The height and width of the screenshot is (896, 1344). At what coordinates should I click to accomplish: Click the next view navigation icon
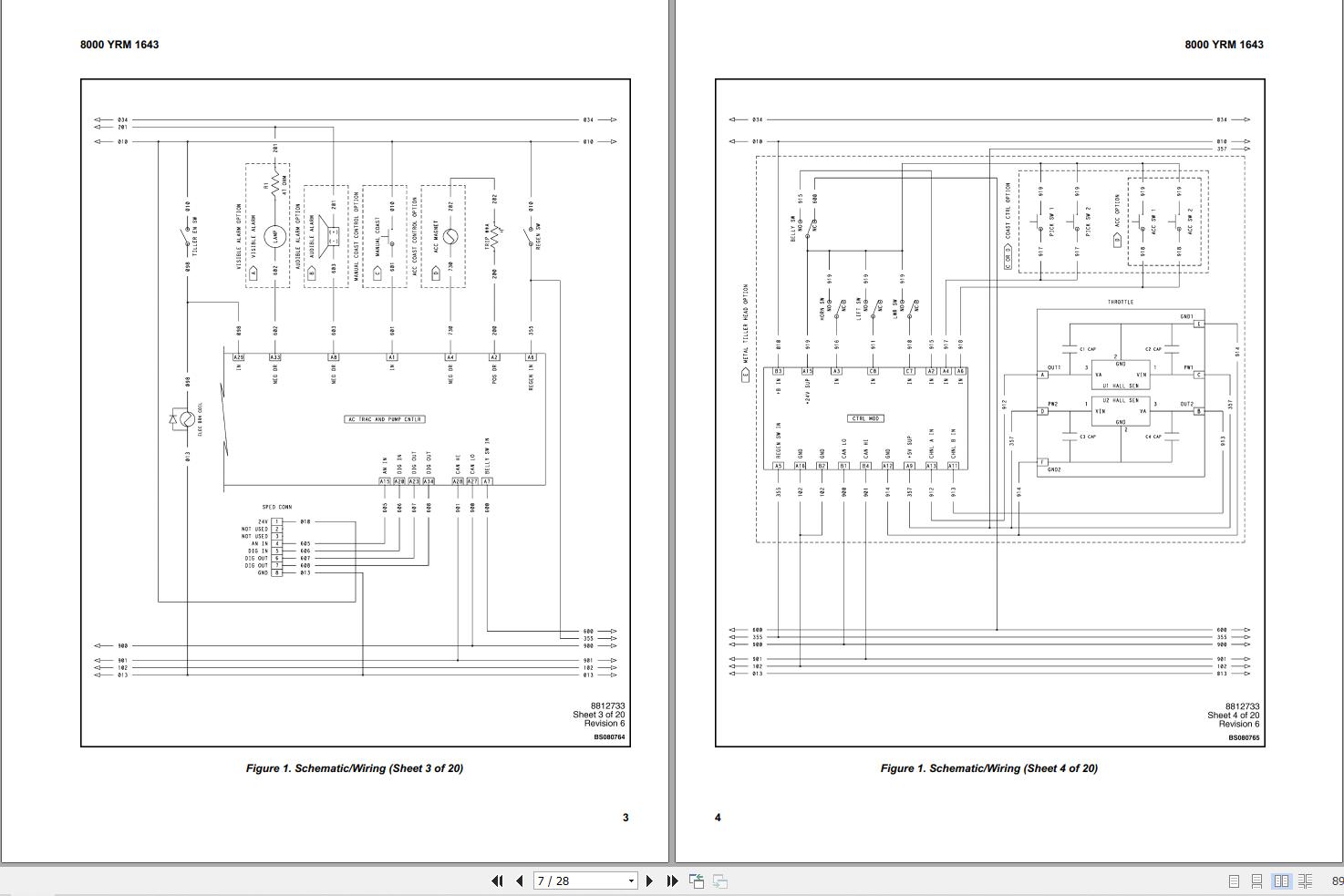tap(720, 881)
